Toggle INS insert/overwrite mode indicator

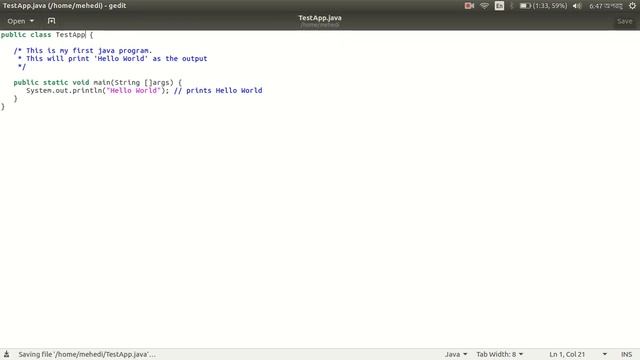click(x=627, y=354)
